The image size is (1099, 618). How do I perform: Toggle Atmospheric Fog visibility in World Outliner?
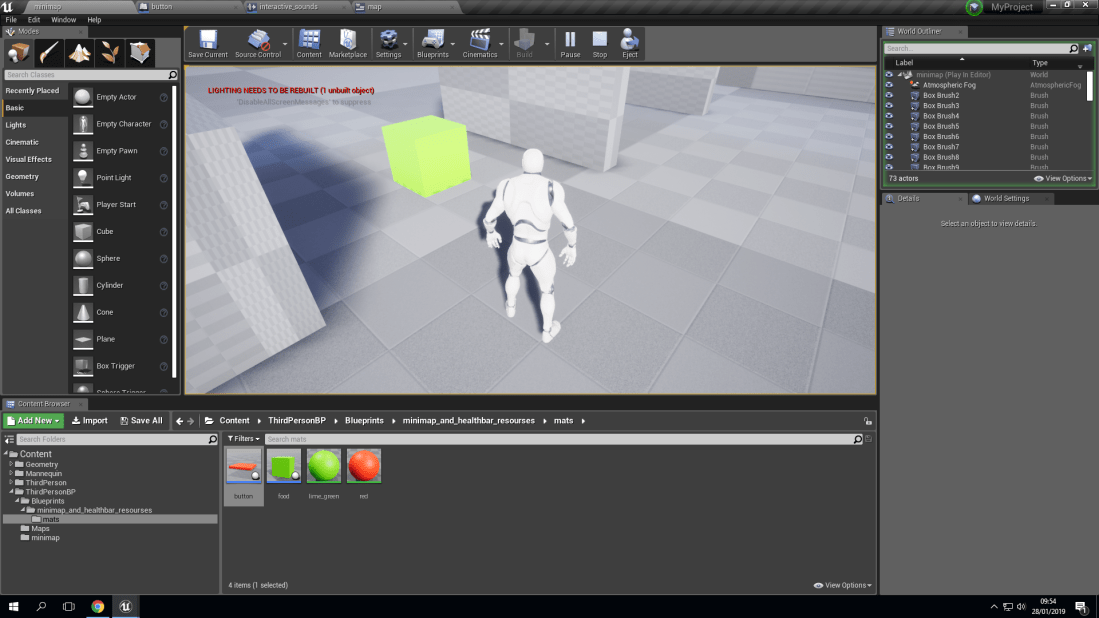887,84
